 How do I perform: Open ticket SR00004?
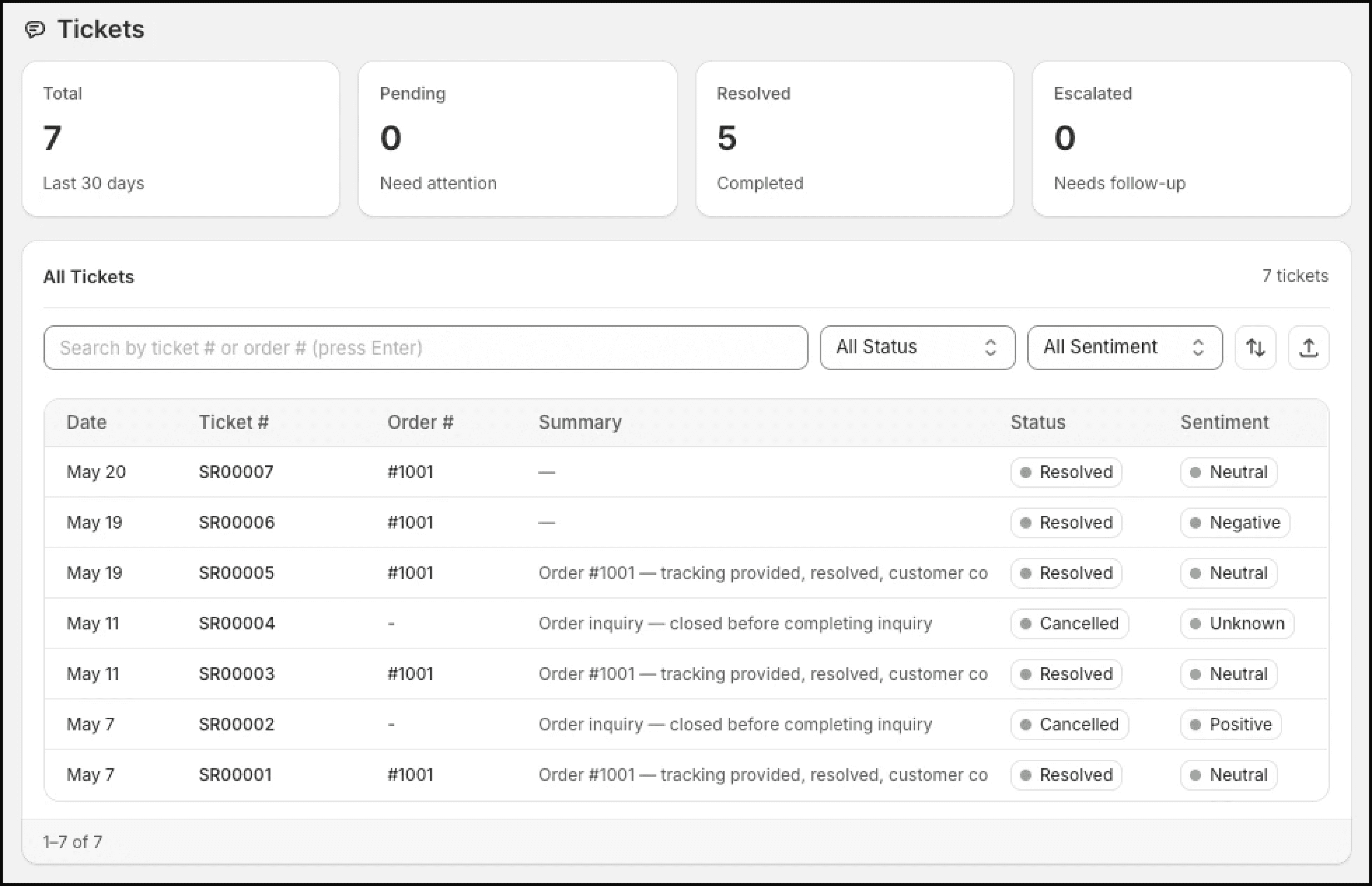[237, 624]
